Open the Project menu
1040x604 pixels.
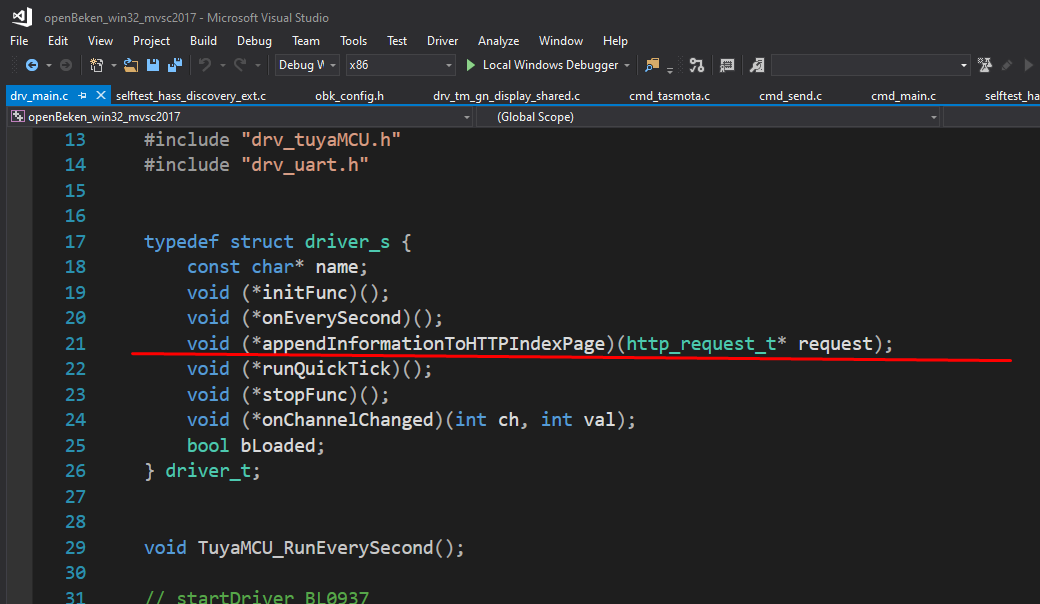click(x=151, y=41)
